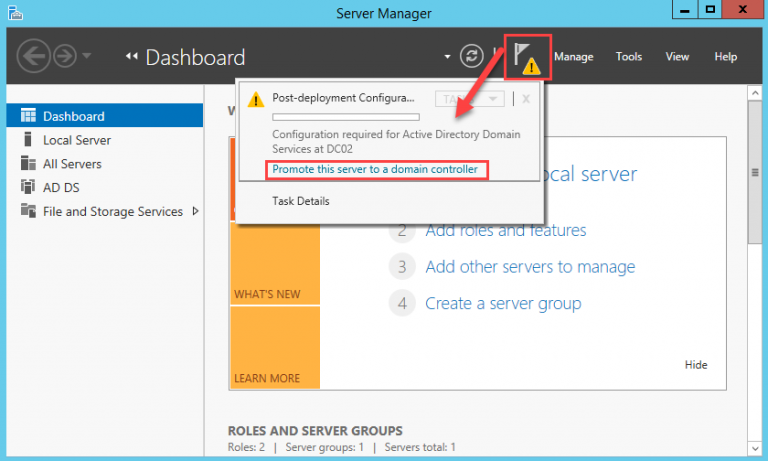Screen dimensions: 768x461
Task: Open the Tools menu
Action: tap(629, 57)
